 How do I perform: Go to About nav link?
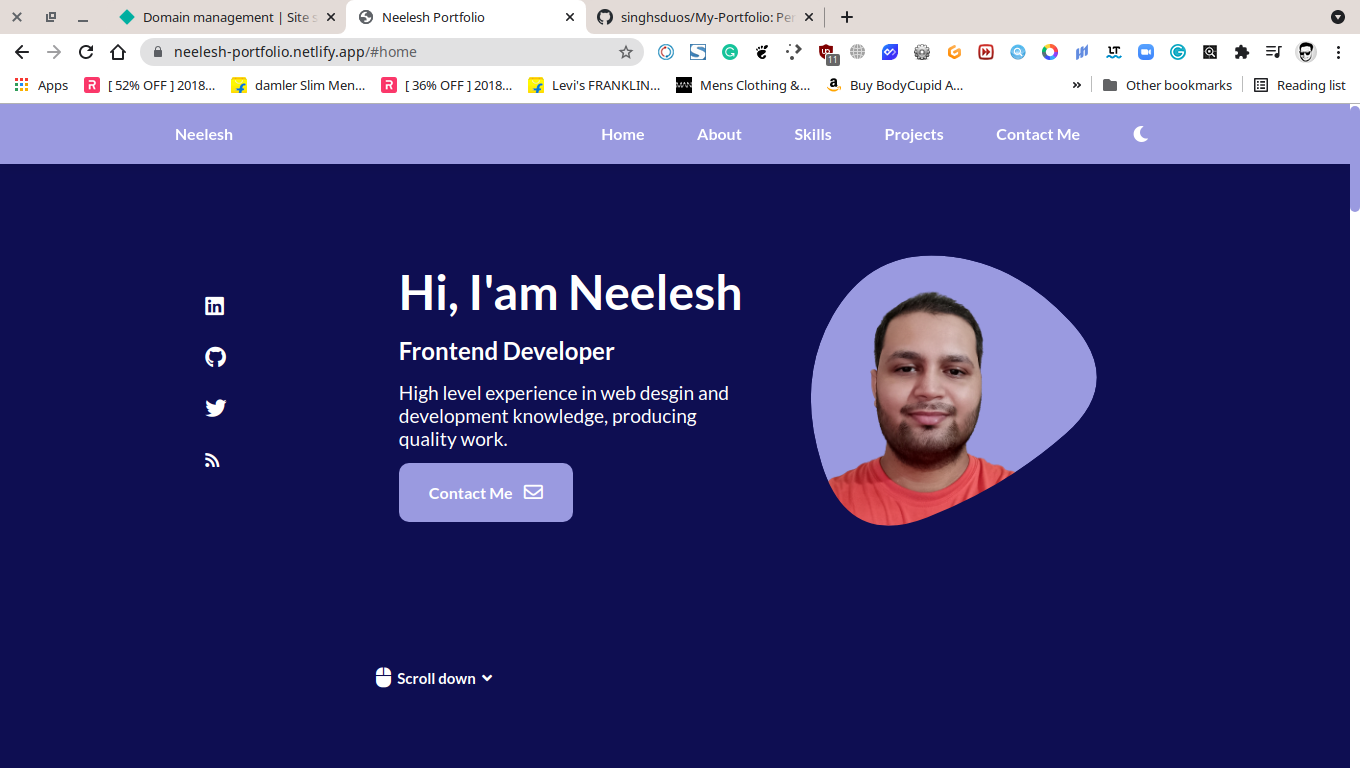pos(719,134)
